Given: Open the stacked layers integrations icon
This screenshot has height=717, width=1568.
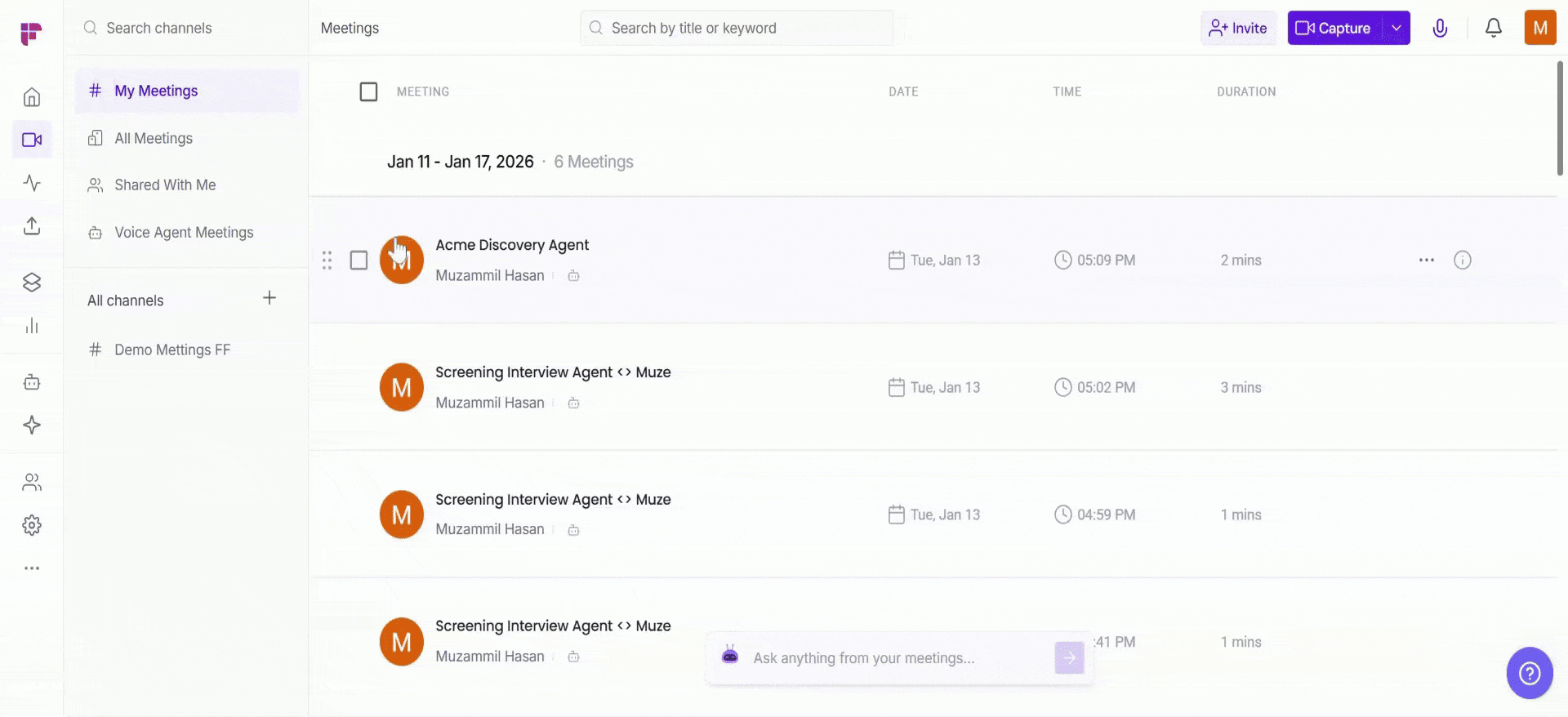Looking at the screenshot, I should [32, 283].
